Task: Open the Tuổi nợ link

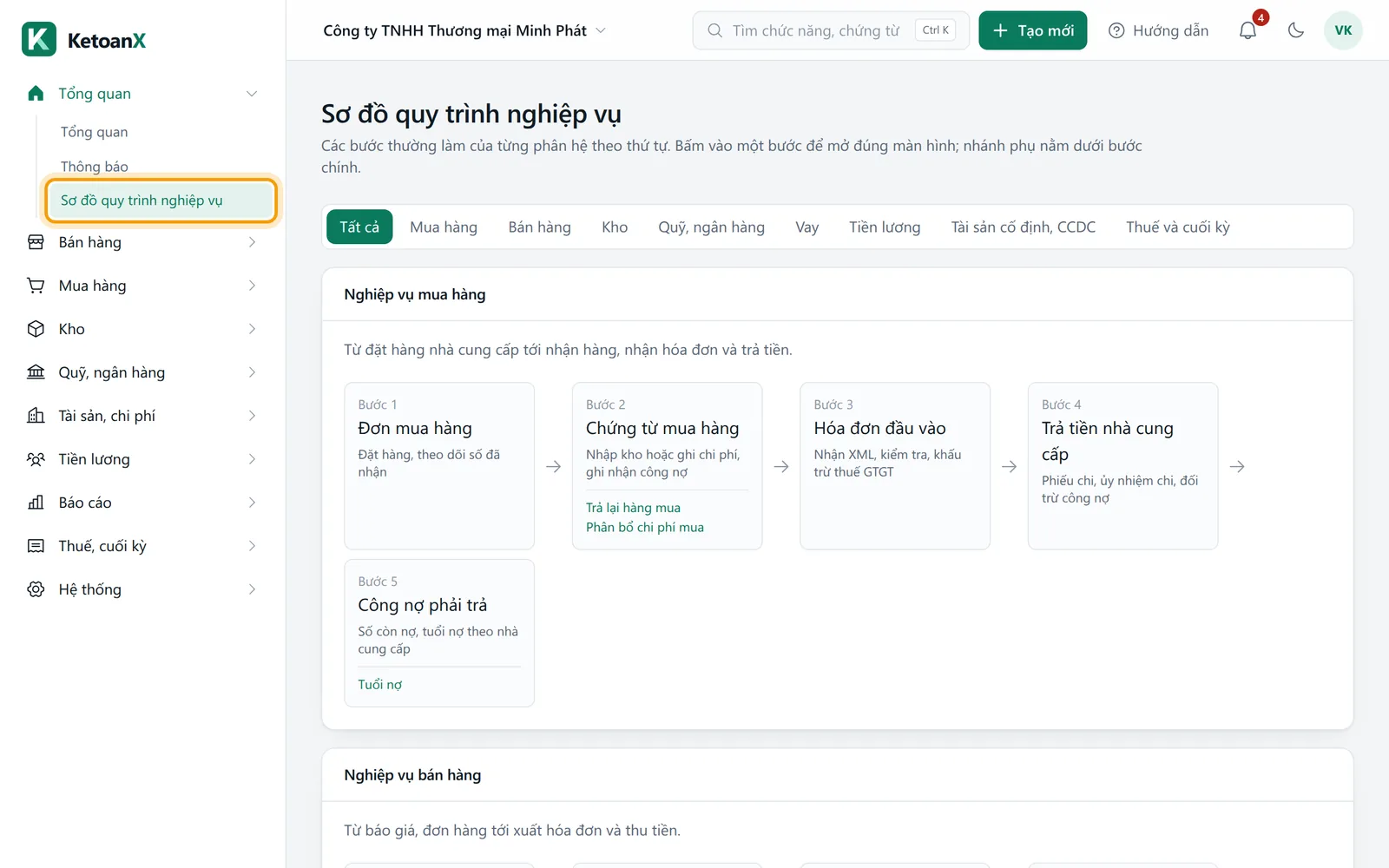Action: (x=380, y=685)
